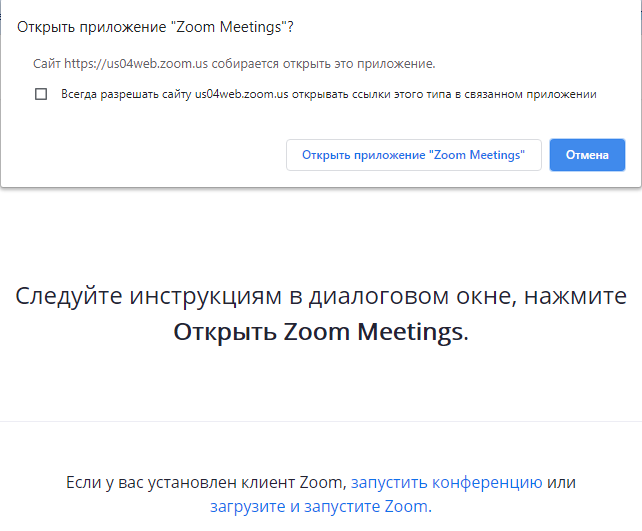Click the 'Открыть приложение "Zoom Meetings"' button

414,155
